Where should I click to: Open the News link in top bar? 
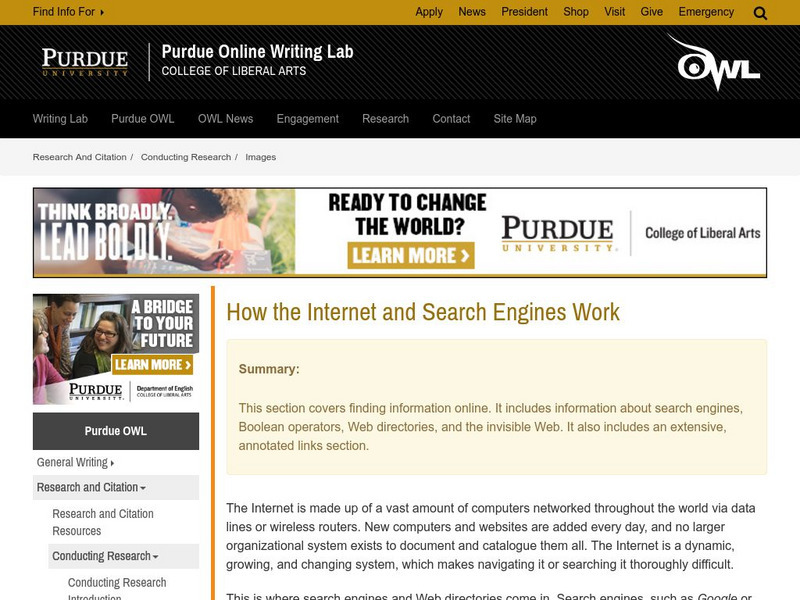[472, 12]
